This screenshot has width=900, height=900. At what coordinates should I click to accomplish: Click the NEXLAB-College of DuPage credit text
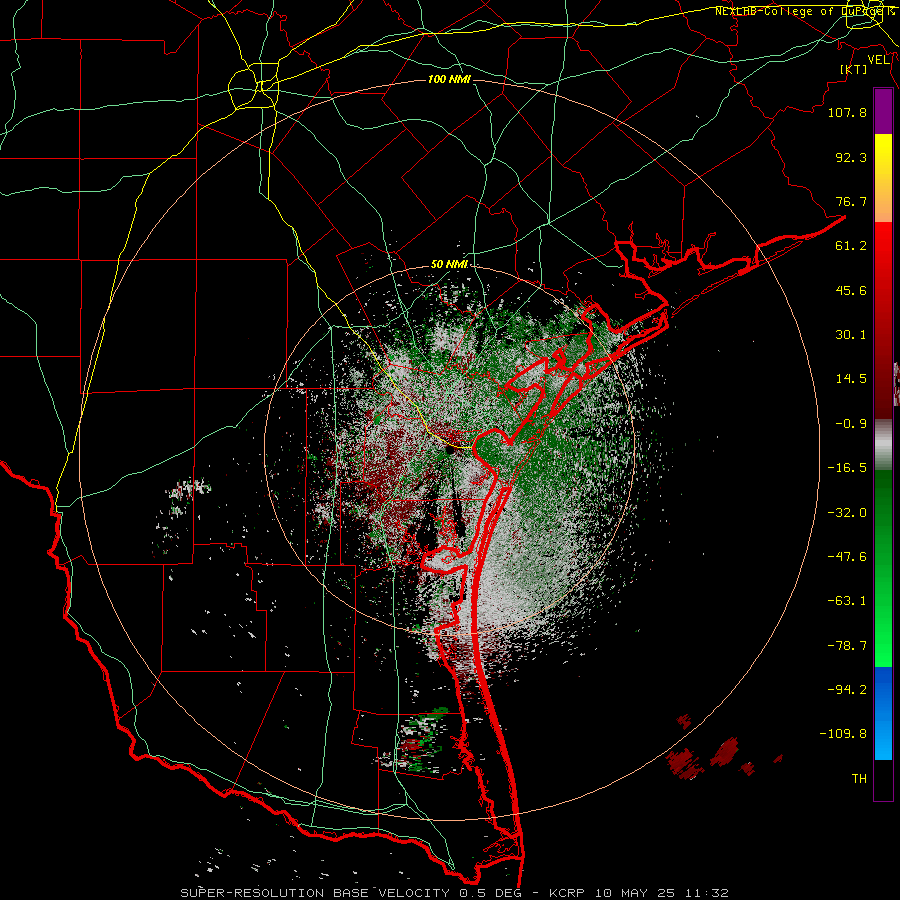pyautogui.click(x=804, y=11)
